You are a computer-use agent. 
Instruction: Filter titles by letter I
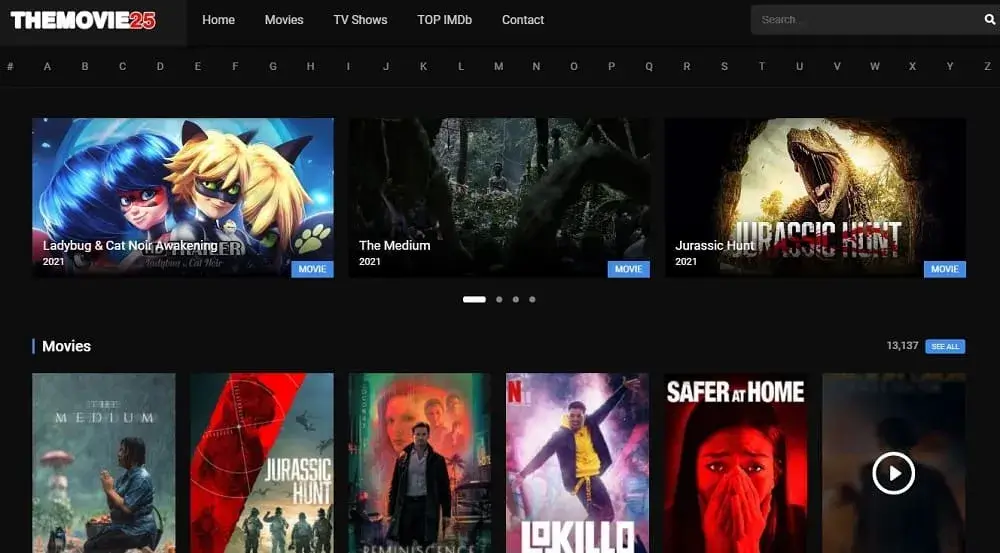click(348, 66)
